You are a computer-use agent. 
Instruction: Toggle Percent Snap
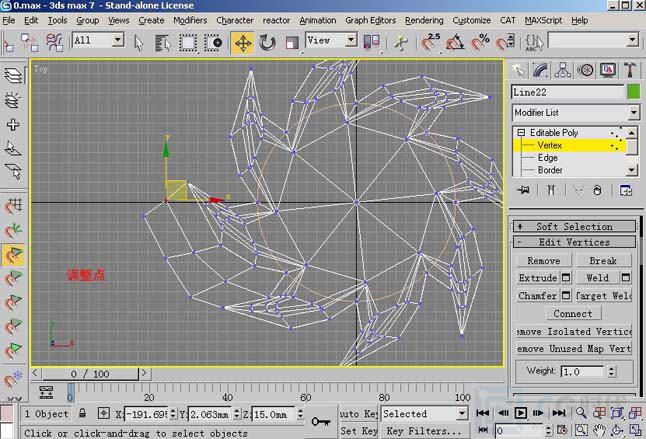(x=480, y=43)
